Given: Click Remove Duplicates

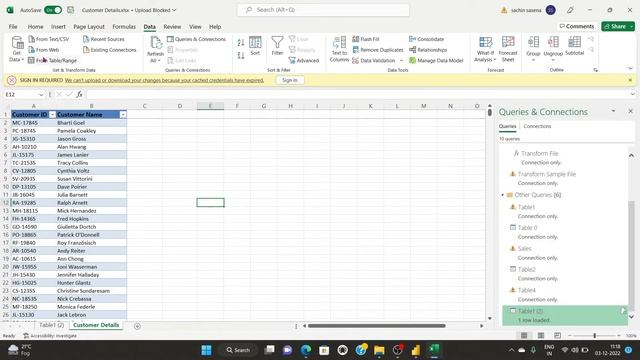Looking at the screenshot, I should [x=378, y=50].
